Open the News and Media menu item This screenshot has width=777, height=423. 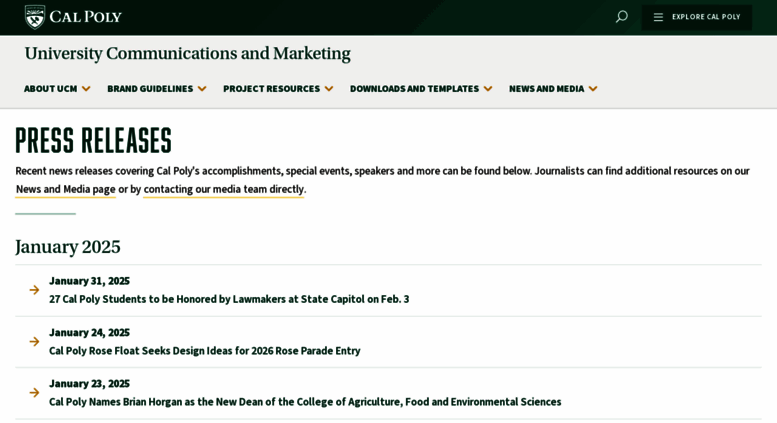(547, 89)
